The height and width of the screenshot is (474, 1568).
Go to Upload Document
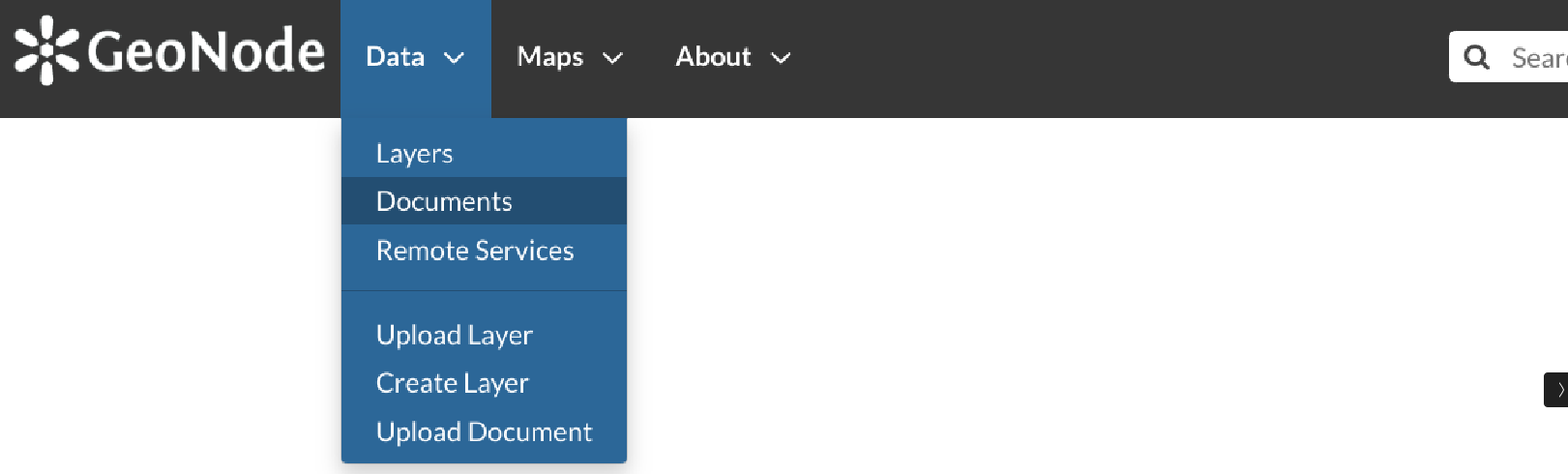click(484, 431)
